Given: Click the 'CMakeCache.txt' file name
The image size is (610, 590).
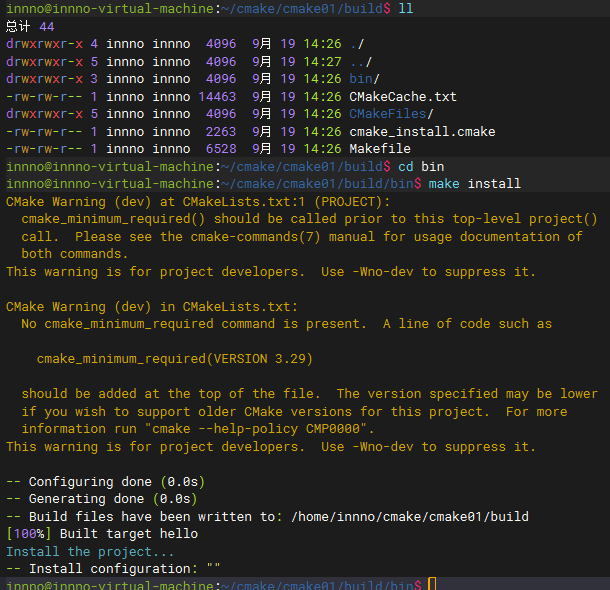Looking at the screenshot, I should tap(403, 96).
